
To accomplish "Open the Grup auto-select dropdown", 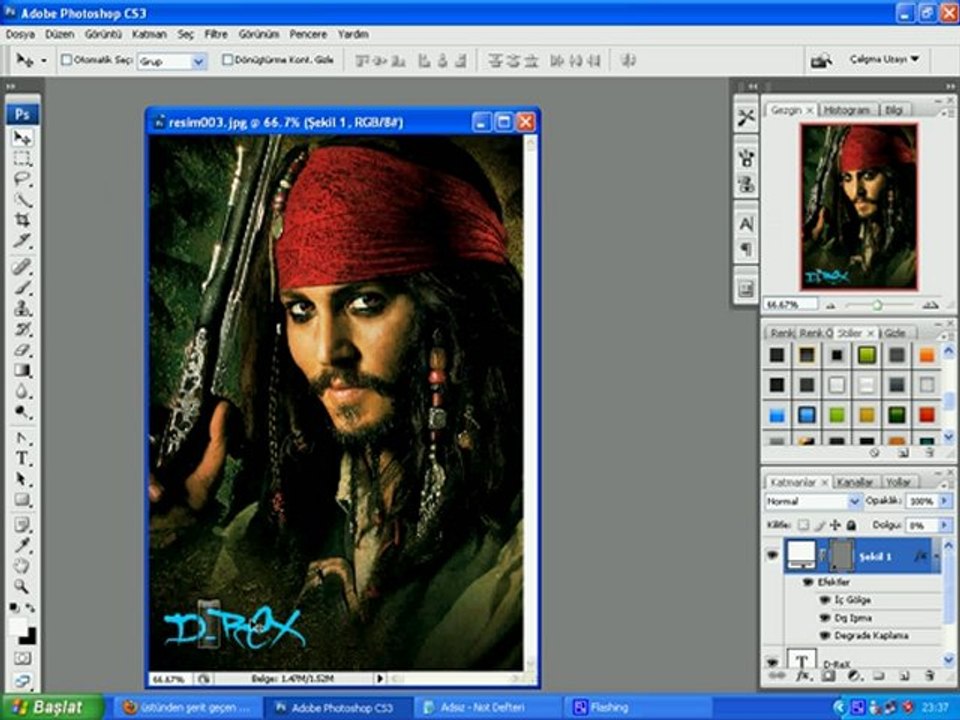I will tap(198, 61).
